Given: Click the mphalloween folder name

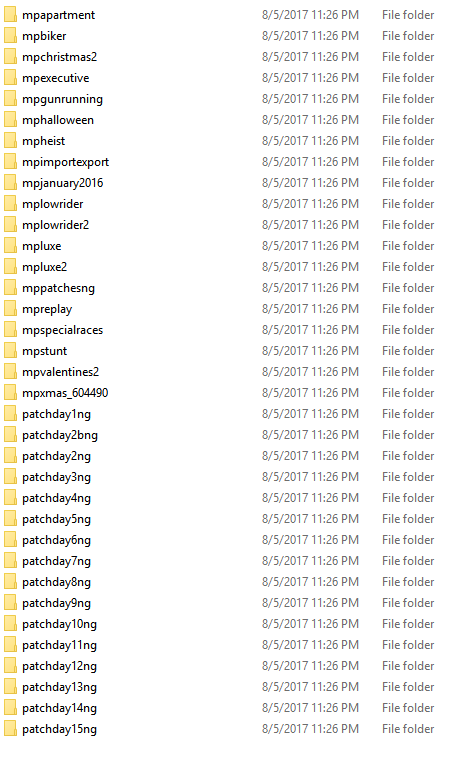Looking at the screenshot, I should [58, 120].
